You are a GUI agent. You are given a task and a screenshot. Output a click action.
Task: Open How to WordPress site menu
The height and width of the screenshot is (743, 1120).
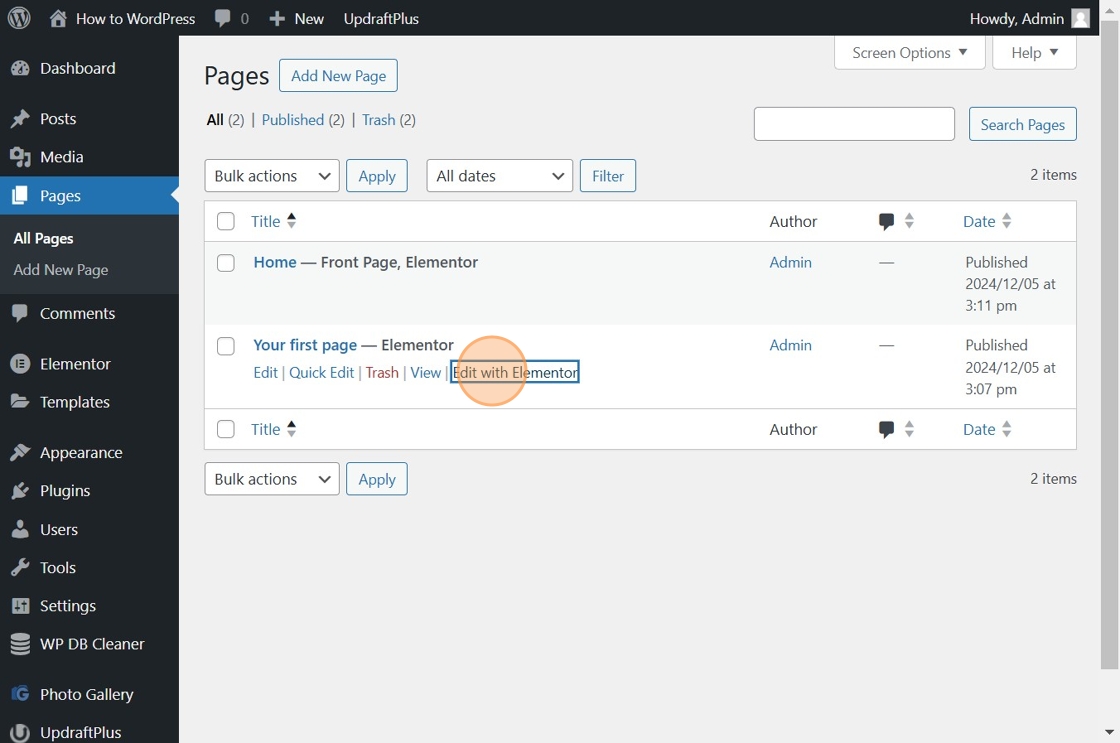click(x=122, y=19)
